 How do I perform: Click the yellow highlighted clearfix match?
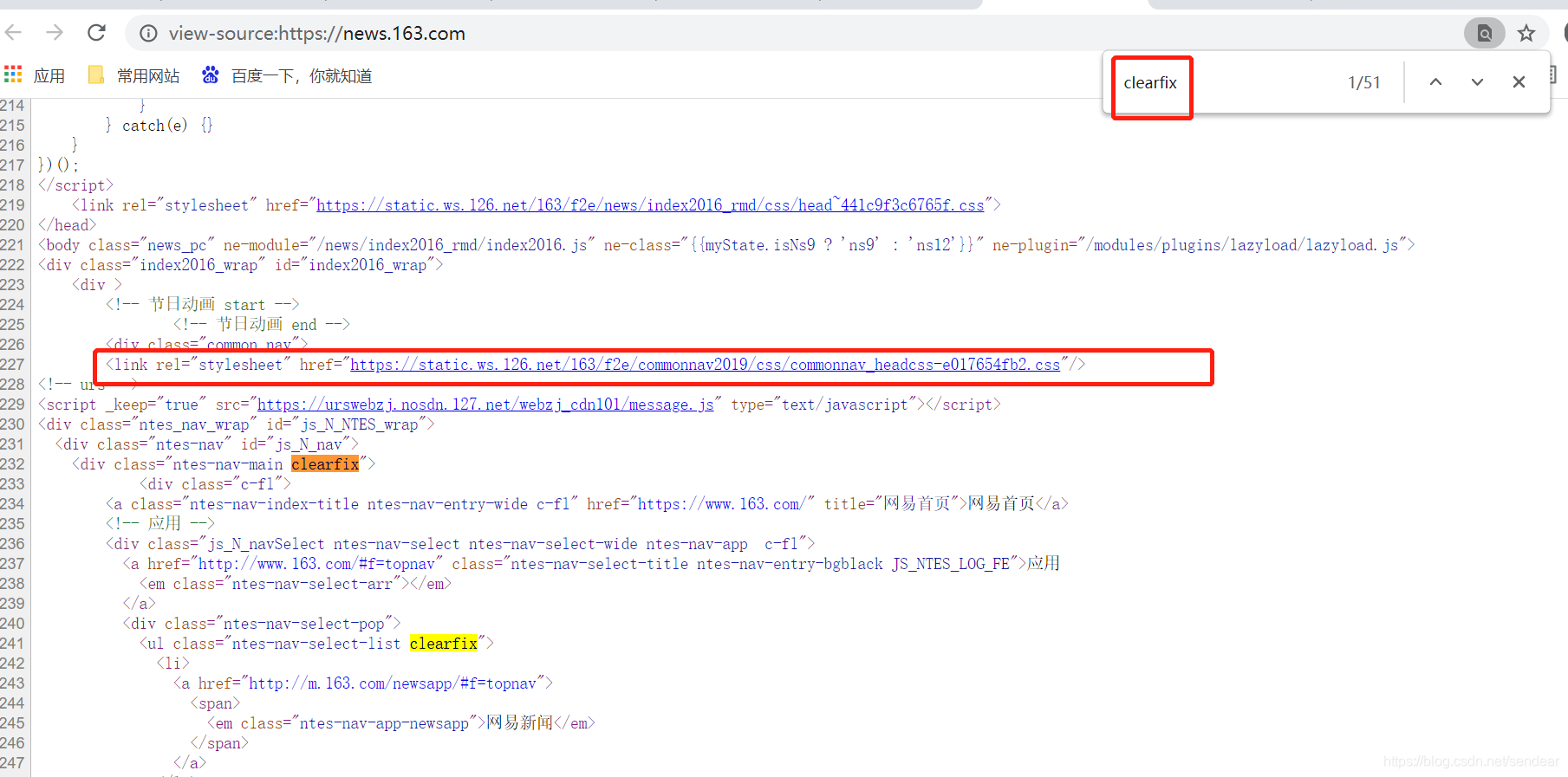444,644
